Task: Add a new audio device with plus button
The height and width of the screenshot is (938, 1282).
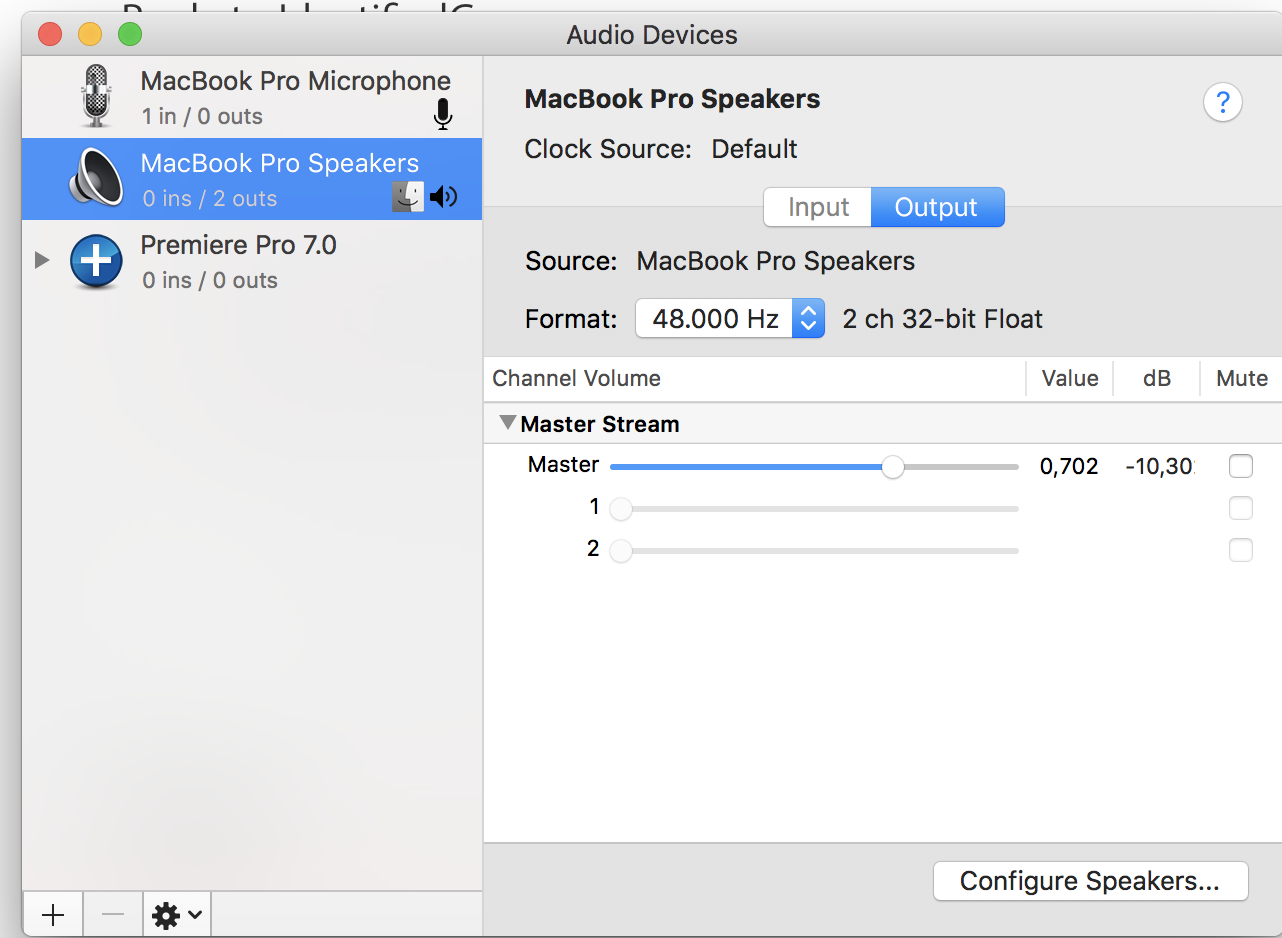Action: pos(53,914)
